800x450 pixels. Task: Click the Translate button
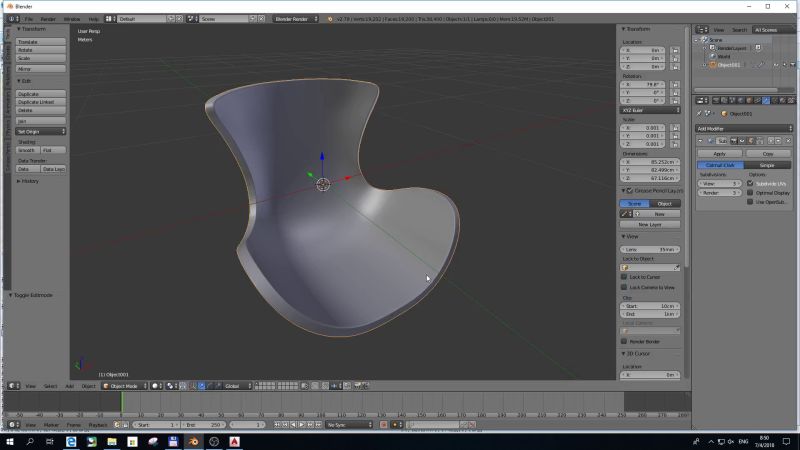[x=41, y=42]
